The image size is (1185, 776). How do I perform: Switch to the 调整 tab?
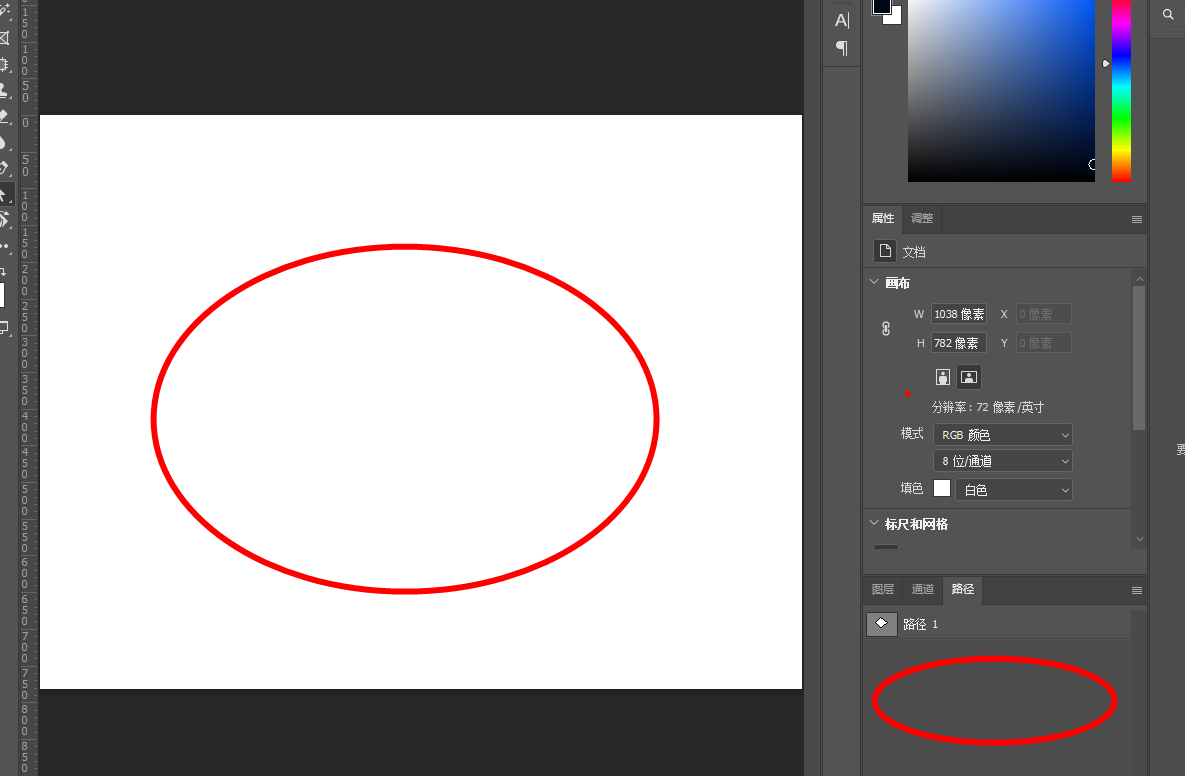[x=922, y=219]
